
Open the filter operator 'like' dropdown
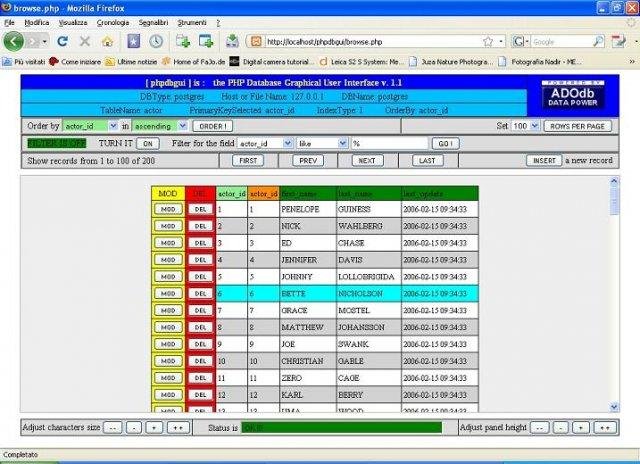pyautogui.click(x=343, y=143)
